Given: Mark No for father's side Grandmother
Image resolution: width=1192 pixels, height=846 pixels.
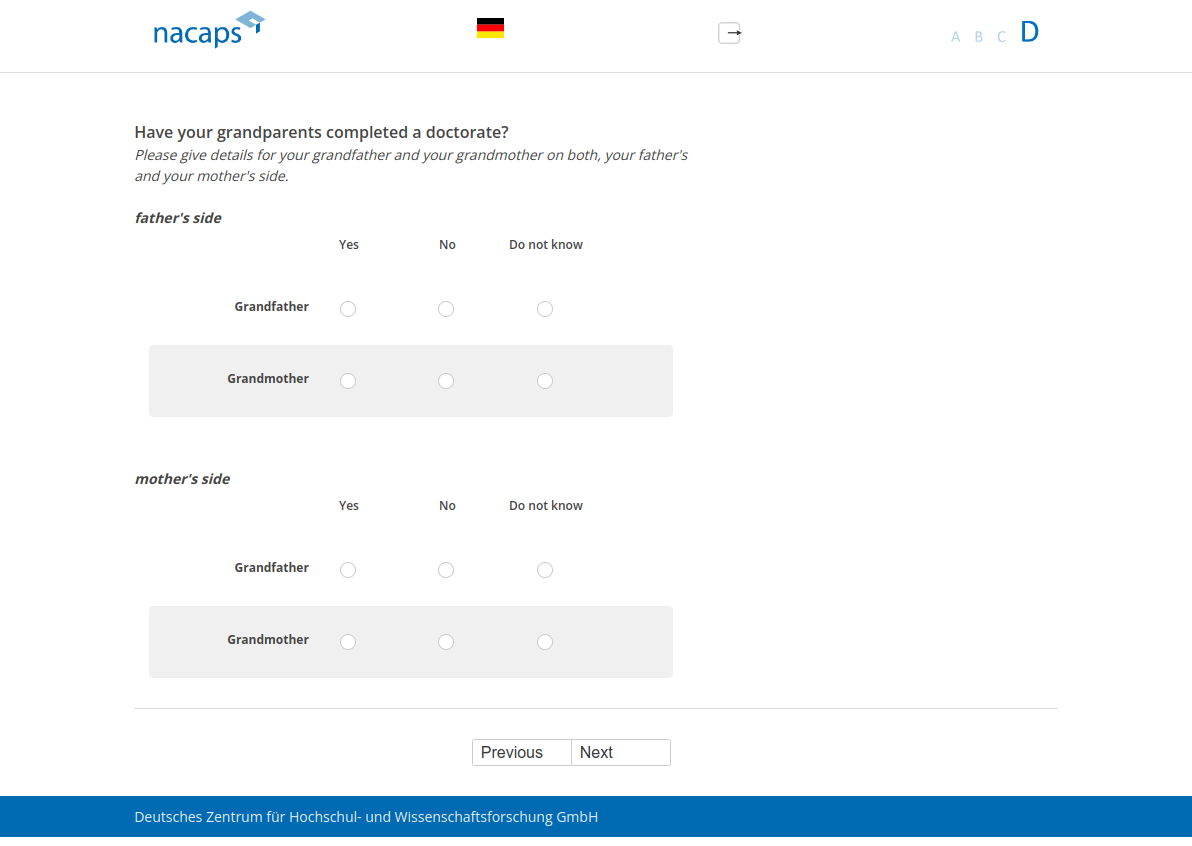Looking at the screenshot, I should [x=446, y=381].
